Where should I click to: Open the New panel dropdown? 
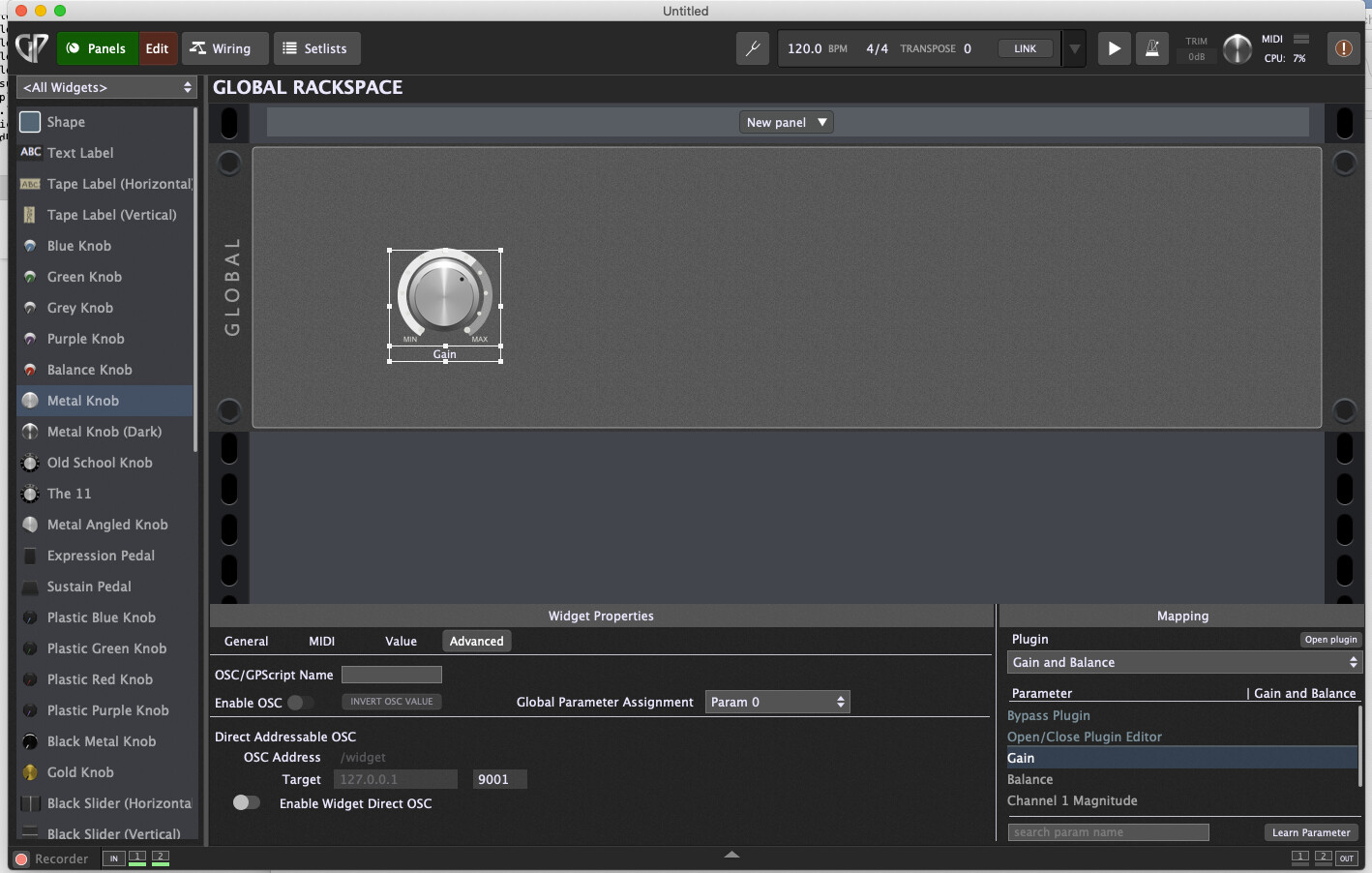coord(787,122)
